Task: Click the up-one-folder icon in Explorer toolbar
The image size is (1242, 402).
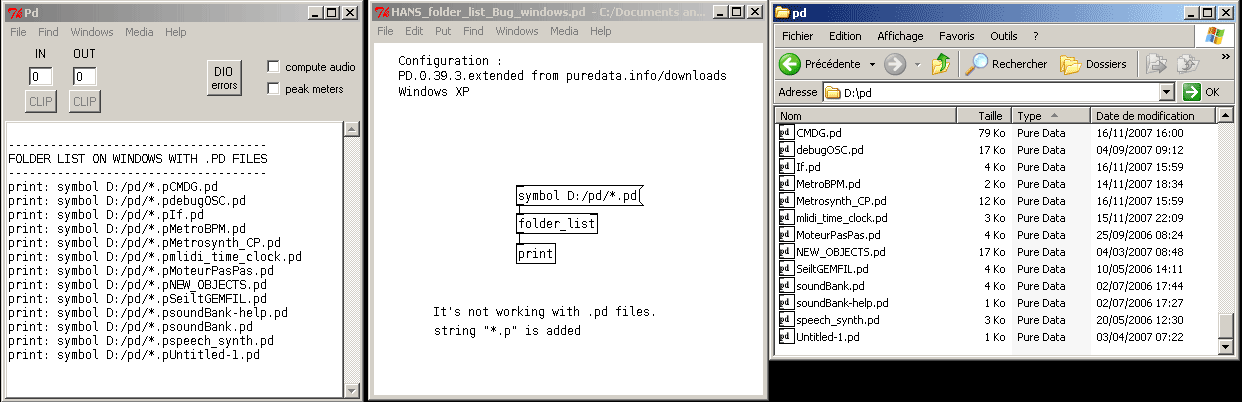Action: (x=941, y=64)
